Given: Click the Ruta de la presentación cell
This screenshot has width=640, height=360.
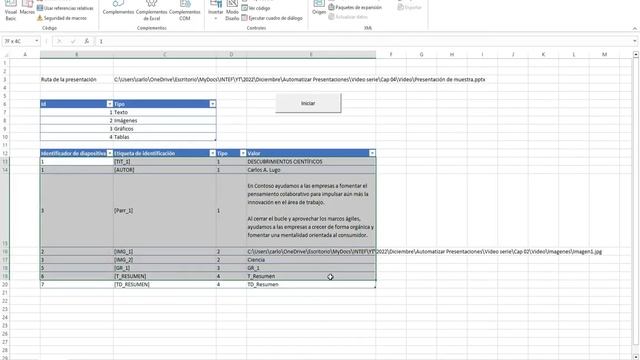Looking at the screenshot, I should pos(77,80).
